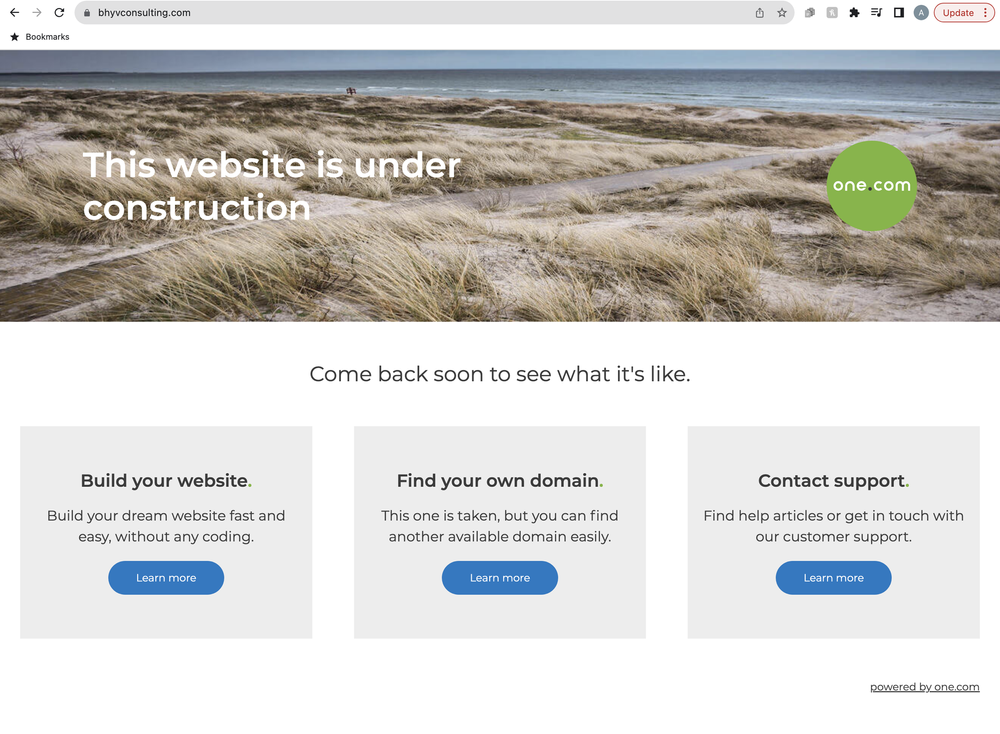
Task: Go back to the previous page
Action: pyautogui.click(x=14, y=13)
